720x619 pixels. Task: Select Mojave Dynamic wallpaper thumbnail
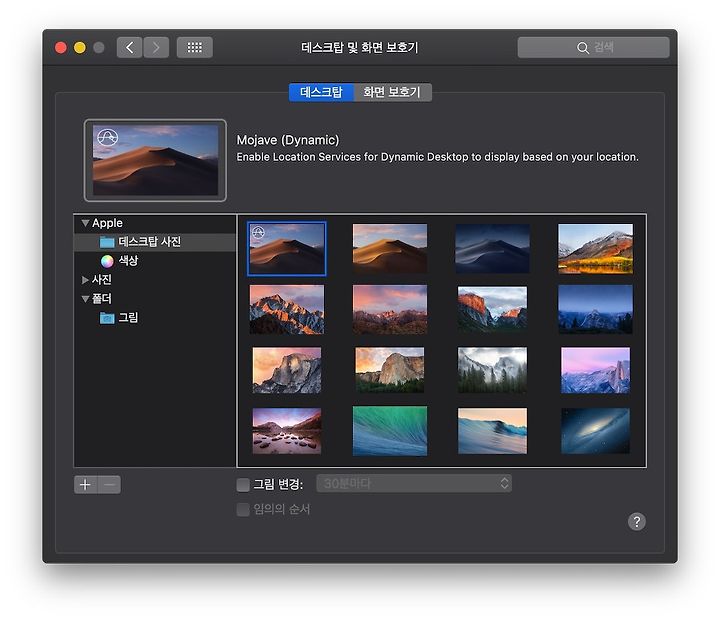click(287, 248)
